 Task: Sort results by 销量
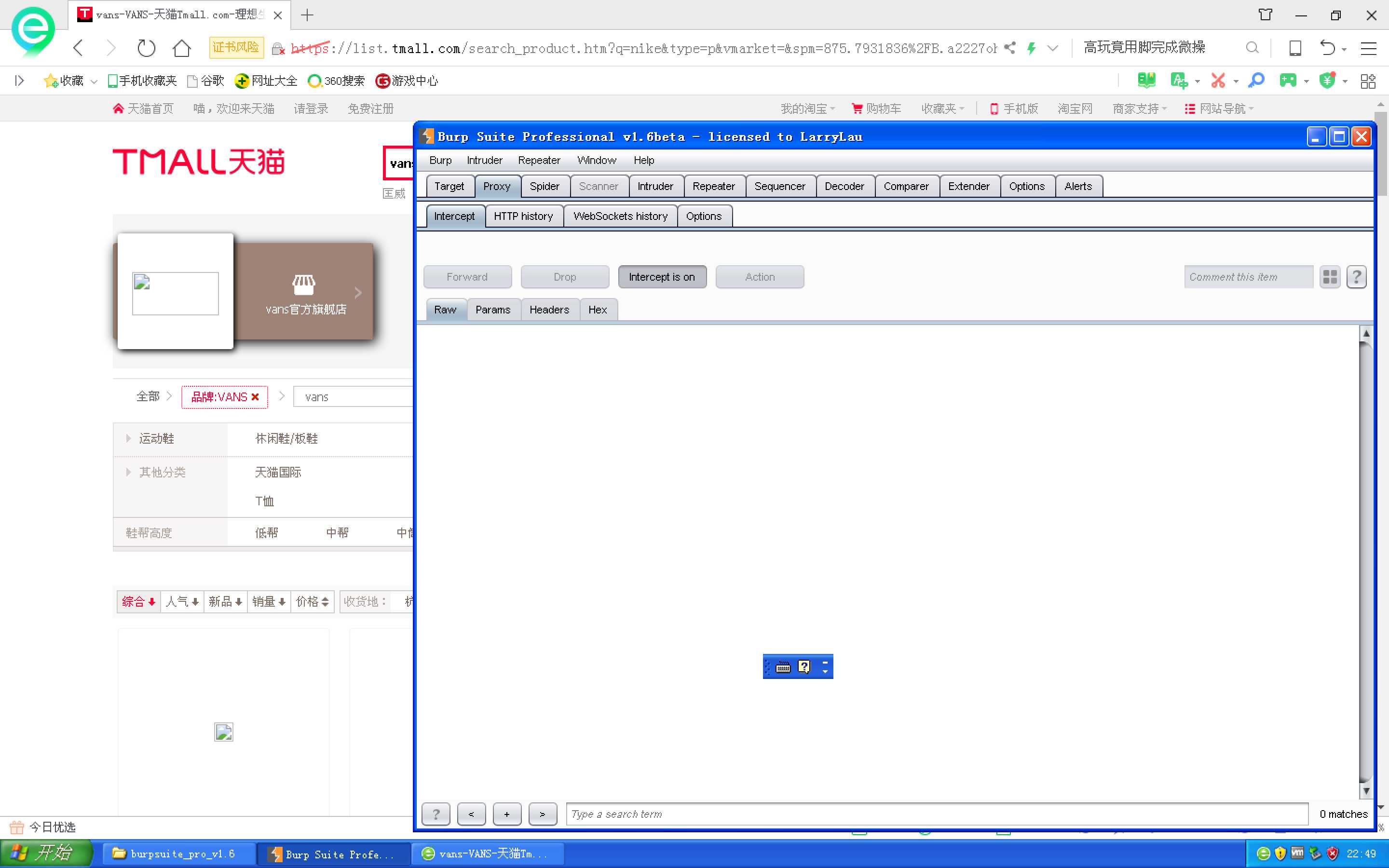click(x=269, y=602)
